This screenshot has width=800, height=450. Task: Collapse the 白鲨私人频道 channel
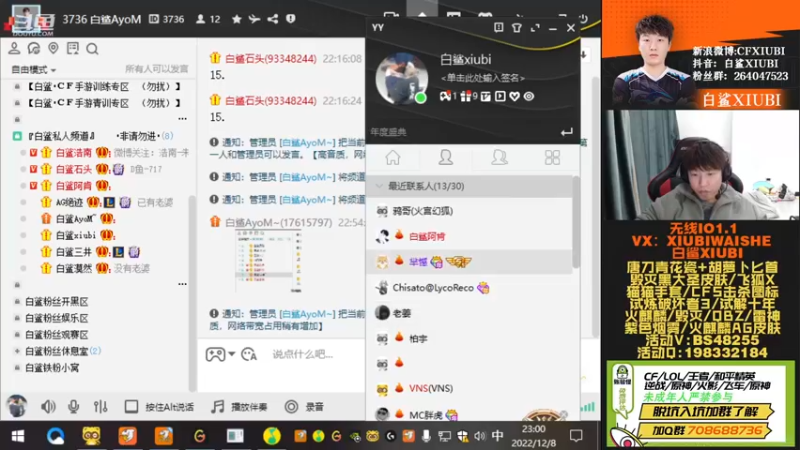click(x=17, y=136)
